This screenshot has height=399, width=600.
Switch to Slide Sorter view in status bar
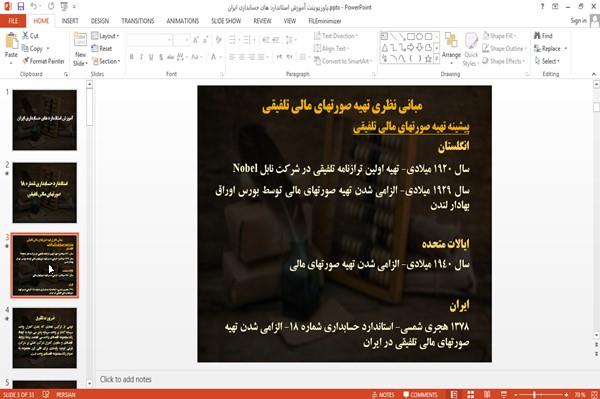(x=470, y=394)
